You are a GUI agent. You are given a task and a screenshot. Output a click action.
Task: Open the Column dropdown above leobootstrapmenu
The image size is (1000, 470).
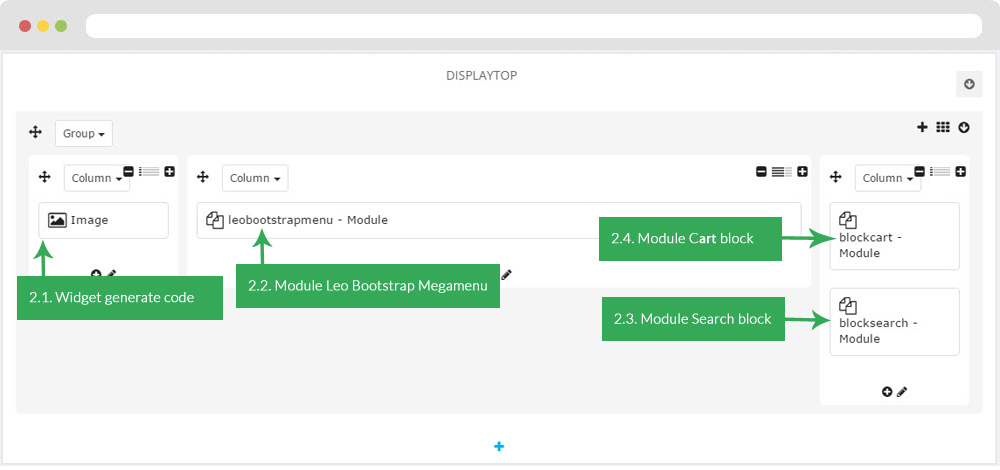coord(255,178)
